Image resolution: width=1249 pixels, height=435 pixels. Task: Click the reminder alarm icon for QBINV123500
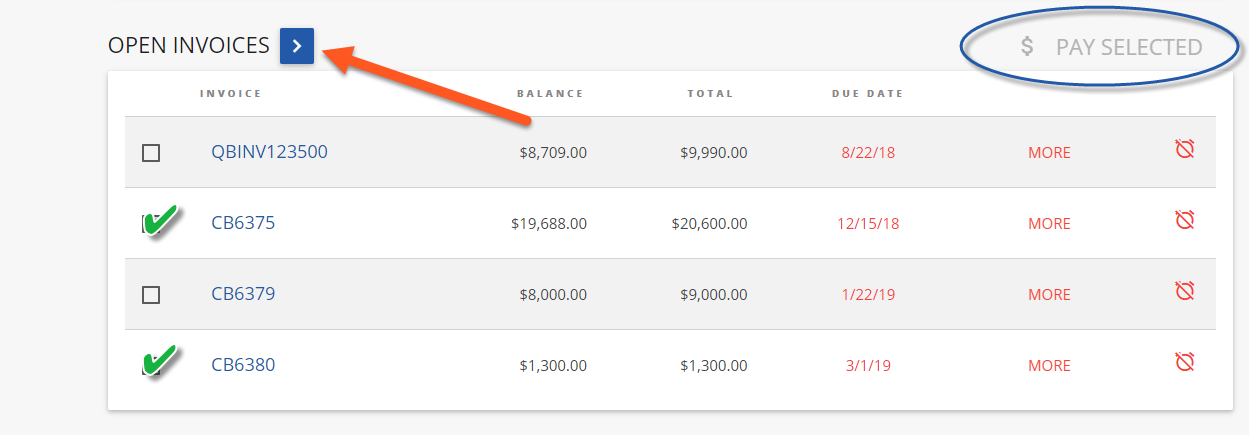1185,150
